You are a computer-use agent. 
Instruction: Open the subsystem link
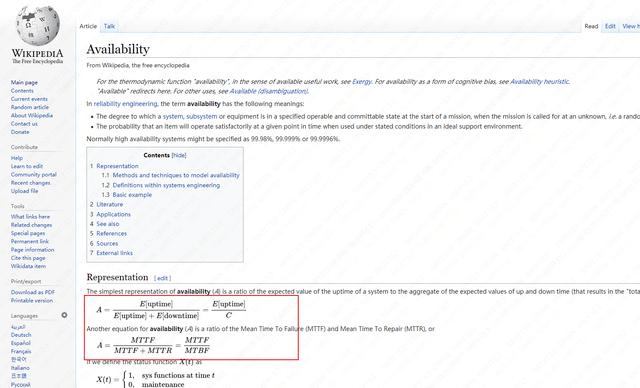[202, 117]
